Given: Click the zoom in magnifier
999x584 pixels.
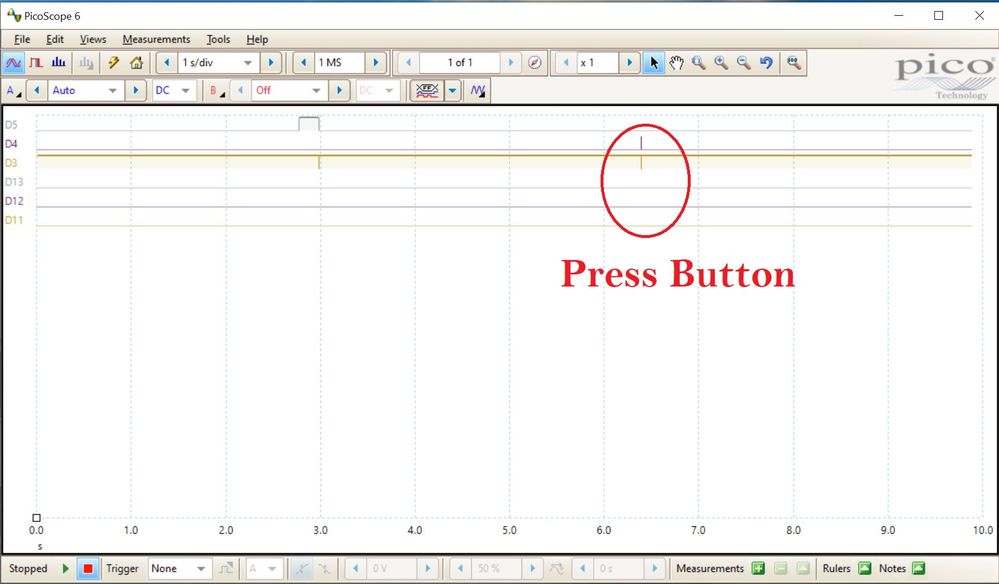Looking at the screenshot, I should [x=721, y=62].
